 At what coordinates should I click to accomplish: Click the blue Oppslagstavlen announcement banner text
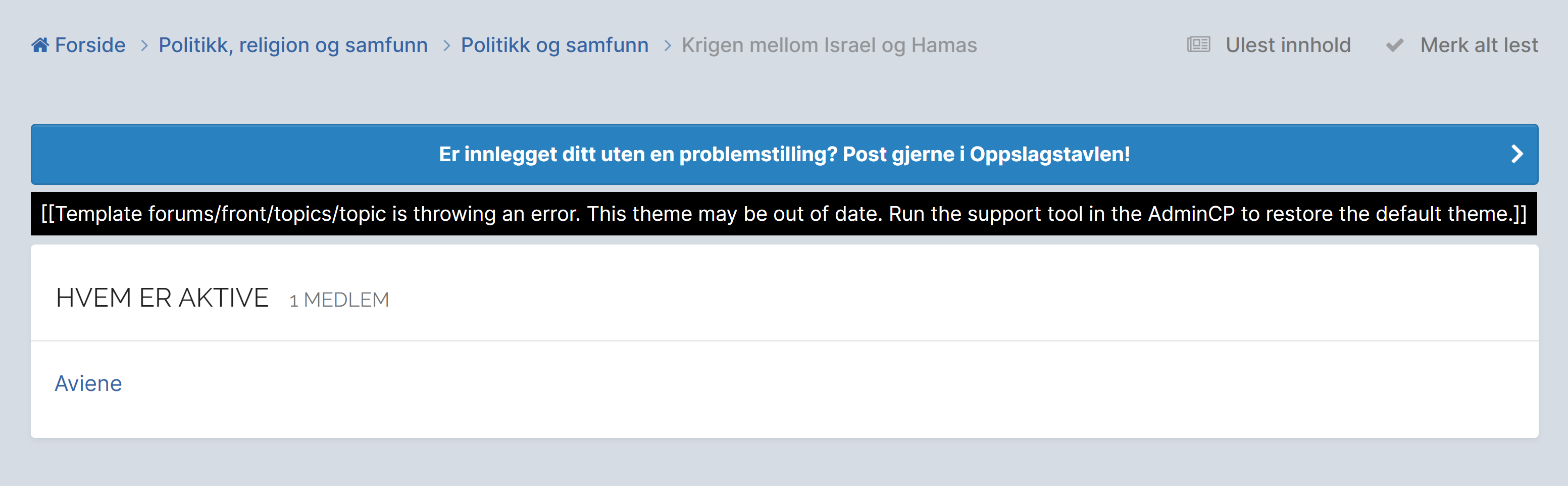(784, 154)
